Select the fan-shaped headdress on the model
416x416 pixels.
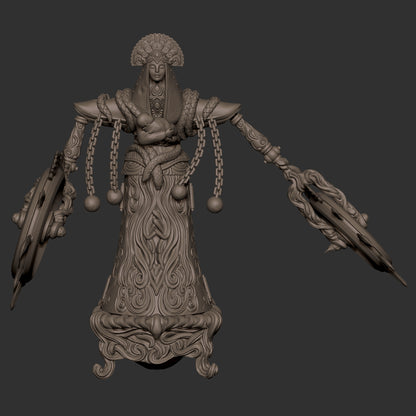(157, 49)
